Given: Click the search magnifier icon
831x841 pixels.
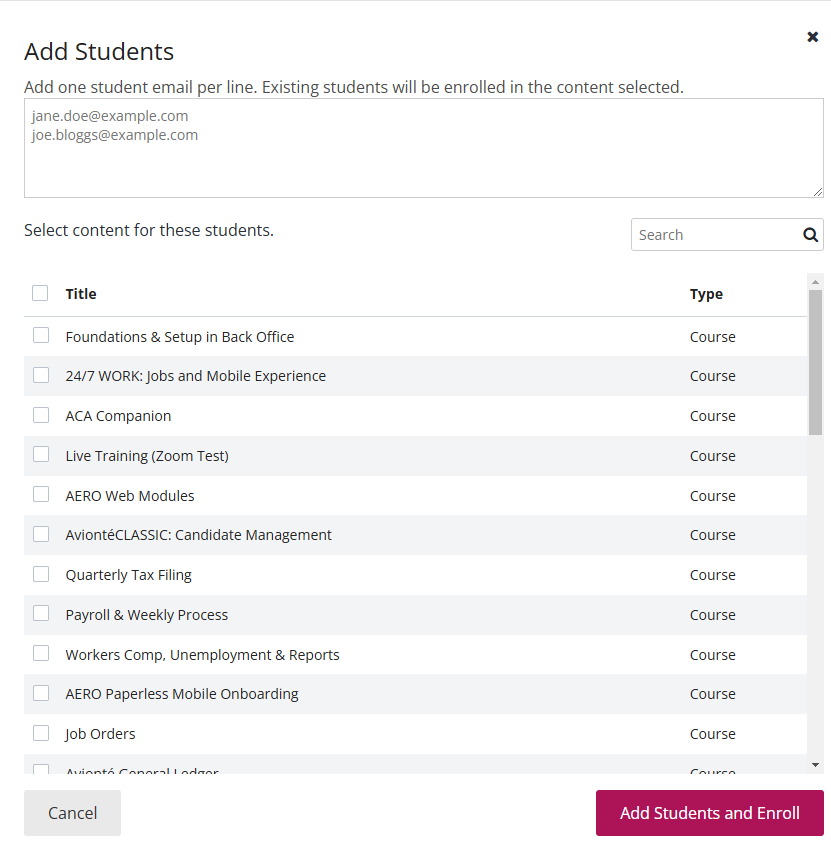Looking at the screenshot, I should [x=810, y=235].
